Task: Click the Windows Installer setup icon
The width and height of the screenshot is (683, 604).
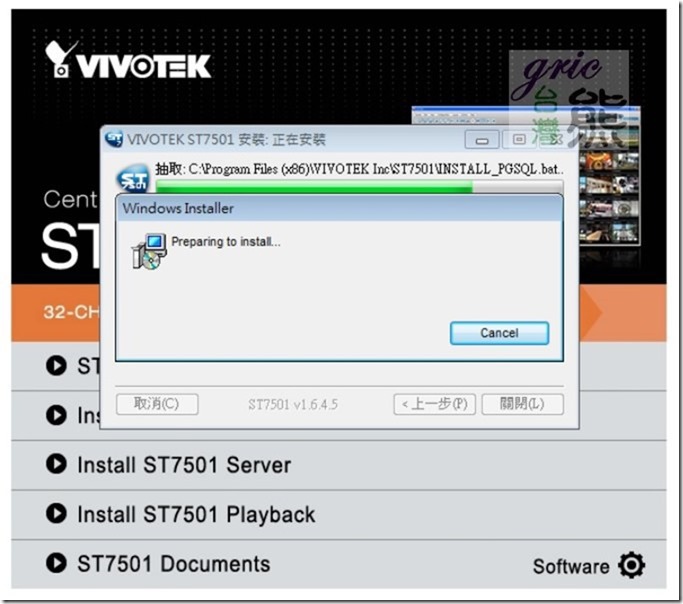Action: click(149, 252)
